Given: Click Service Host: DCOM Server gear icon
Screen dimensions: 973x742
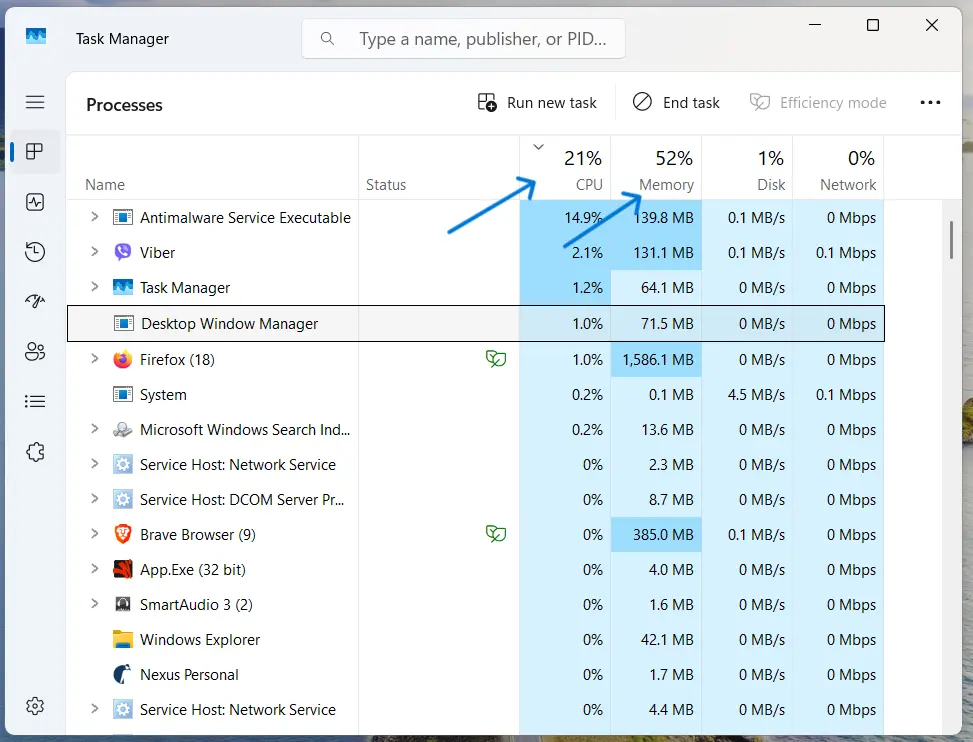Looking at the screenshot, I should pyautogui.click(x=123, y=499).
